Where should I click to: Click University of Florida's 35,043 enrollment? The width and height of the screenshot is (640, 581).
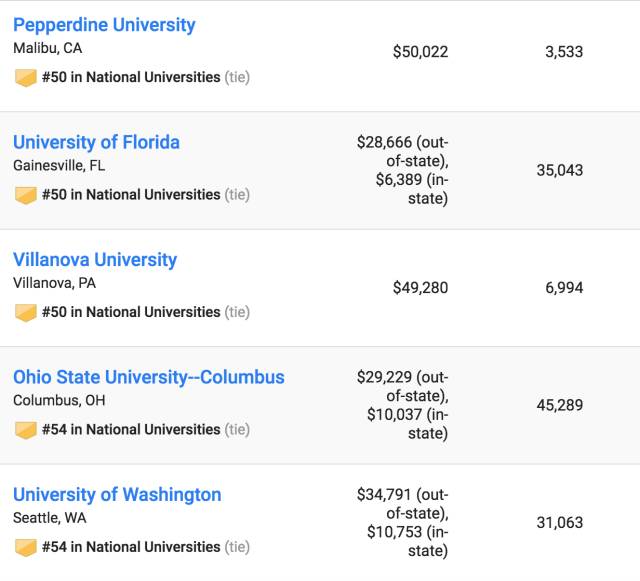pos(560,170)
